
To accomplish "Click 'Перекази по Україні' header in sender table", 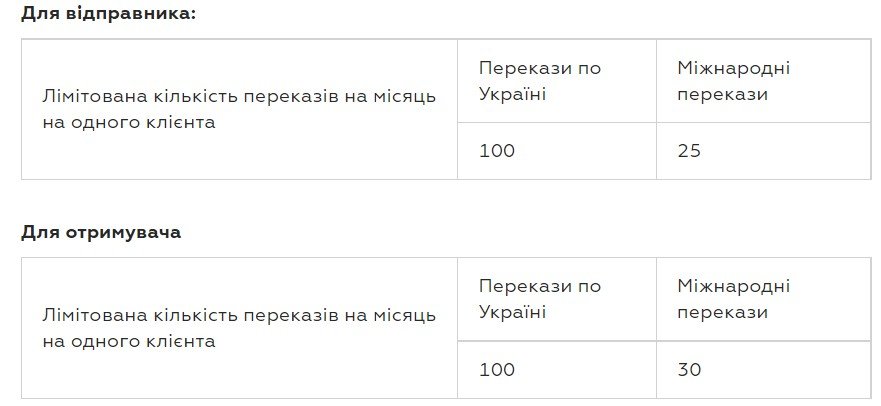I will pyautogui.click(x=540, y=81).
